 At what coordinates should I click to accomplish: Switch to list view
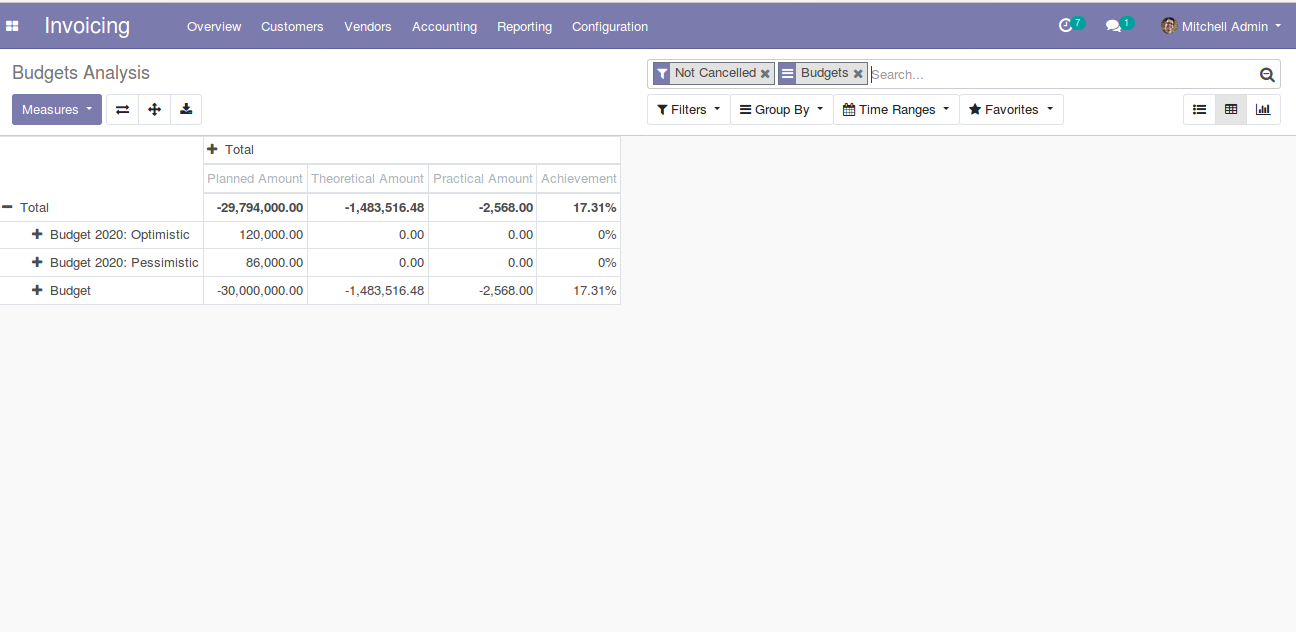pos(1199,110)
